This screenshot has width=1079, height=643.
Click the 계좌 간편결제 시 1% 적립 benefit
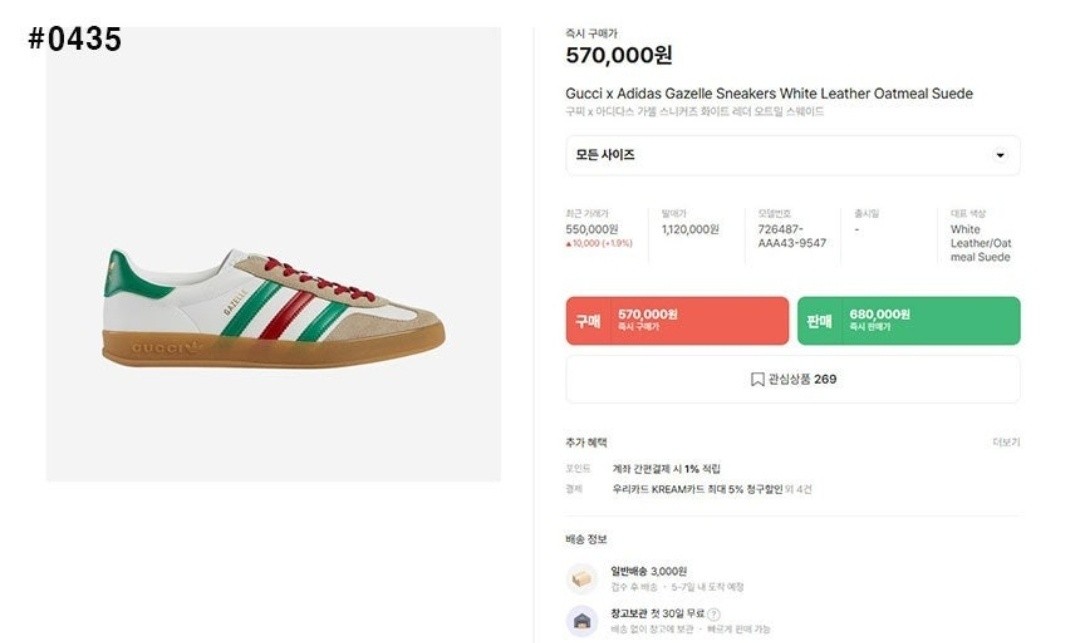pyautogui.click(x=666, y=468)
